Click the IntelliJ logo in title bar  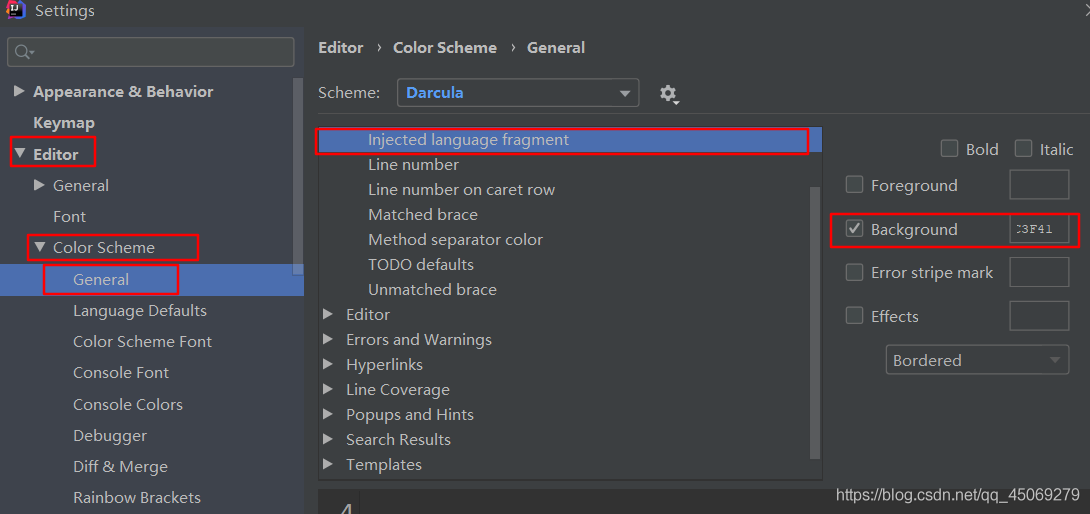coord(15,10)
